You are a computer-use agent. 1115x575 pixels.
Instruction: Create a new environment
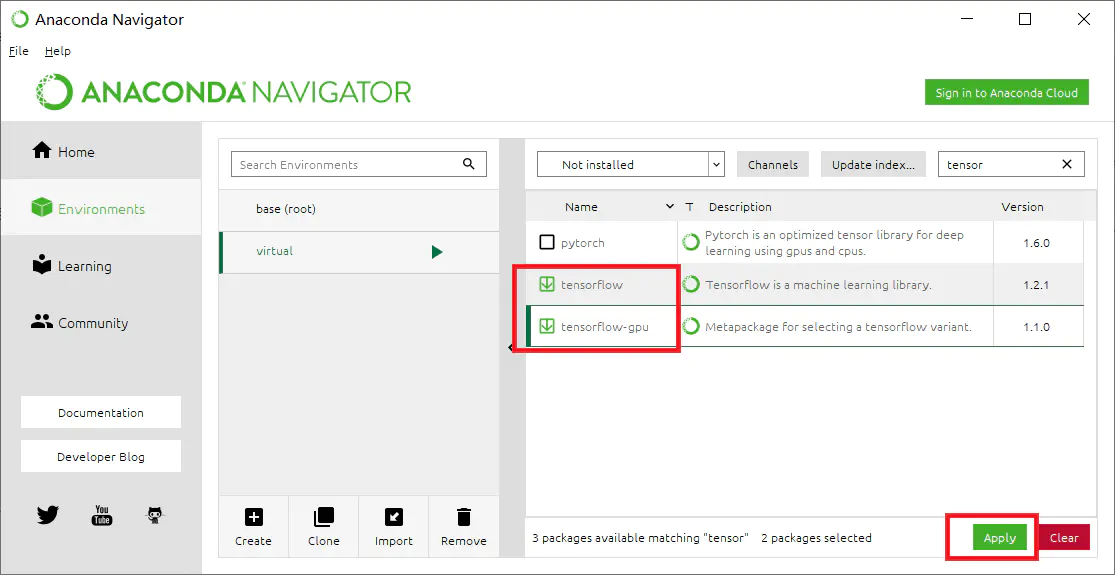(253, 527)
